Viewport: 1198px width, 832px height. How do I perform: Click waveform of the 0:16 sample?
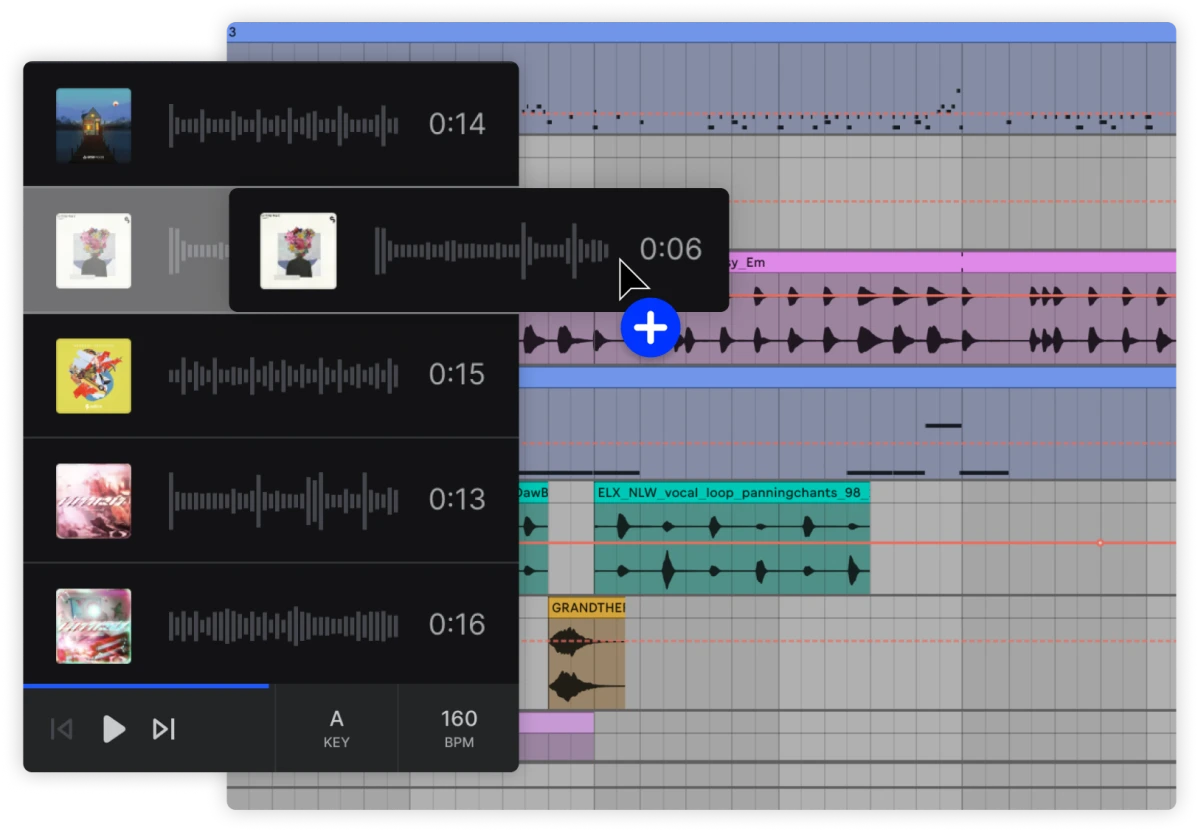(283, 626)
